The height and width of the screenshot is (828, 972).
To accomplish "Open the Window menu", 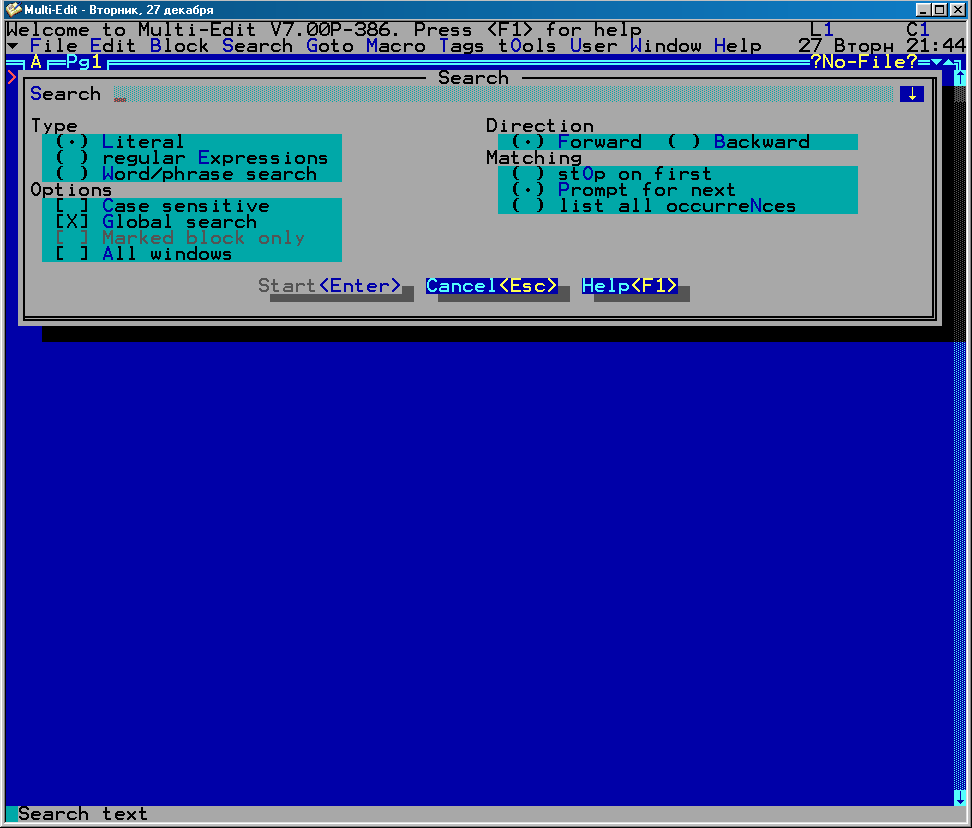I will [666, 46].
